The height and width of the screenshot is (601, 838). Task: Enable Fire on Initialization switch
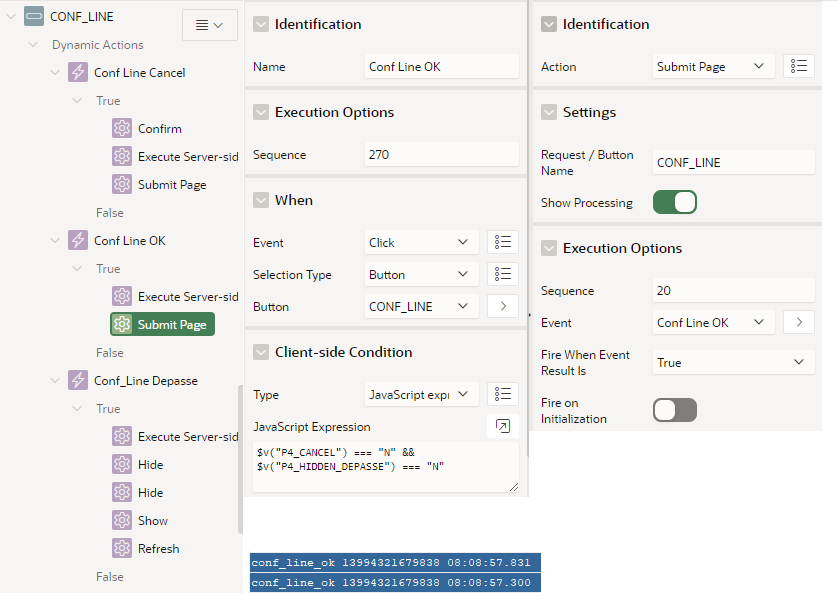[x=674, y=410]
